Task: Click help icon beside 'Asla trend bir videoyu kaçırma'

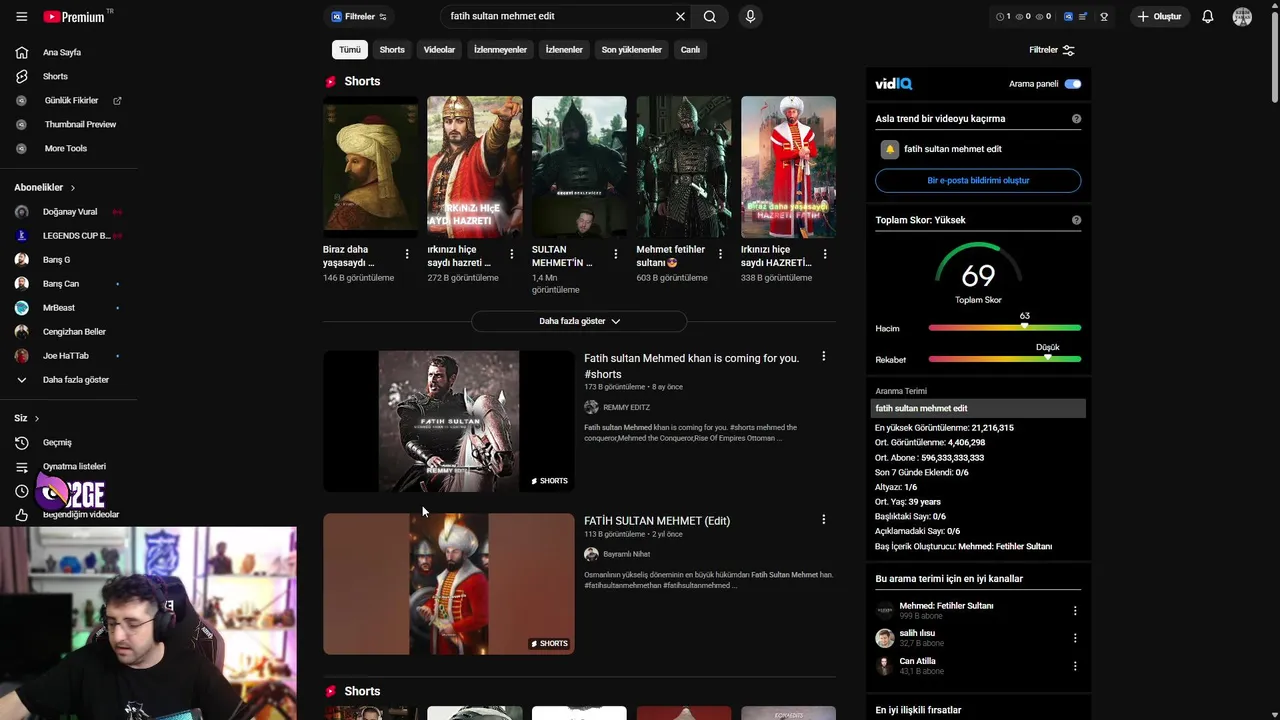Action: click(1076, 119)
